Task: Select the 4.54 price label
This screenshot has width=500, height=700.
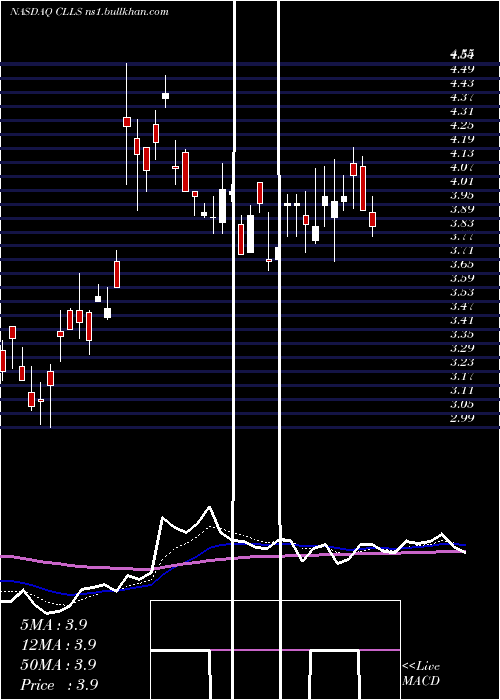Action: point(462,55)
